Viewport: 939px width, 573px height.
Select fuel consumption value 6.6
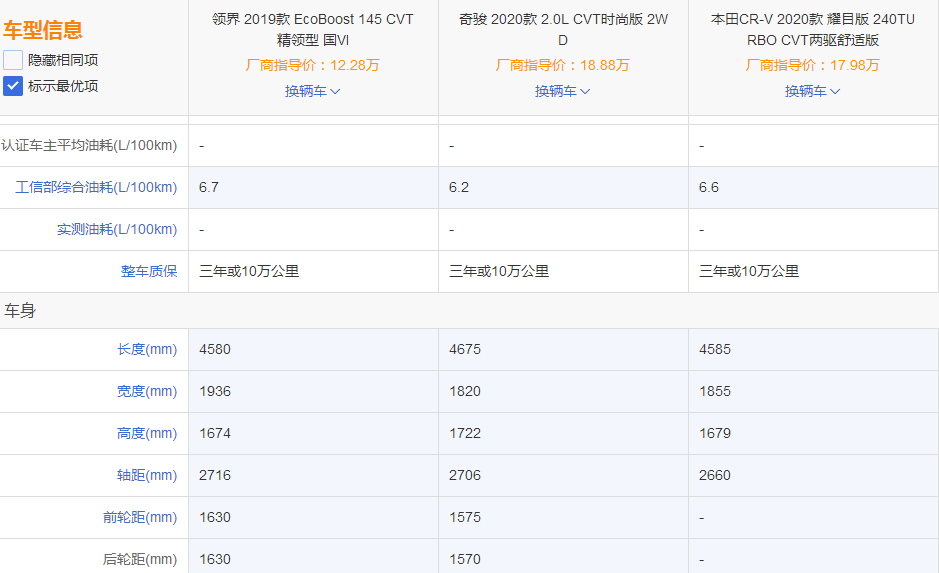708,187
